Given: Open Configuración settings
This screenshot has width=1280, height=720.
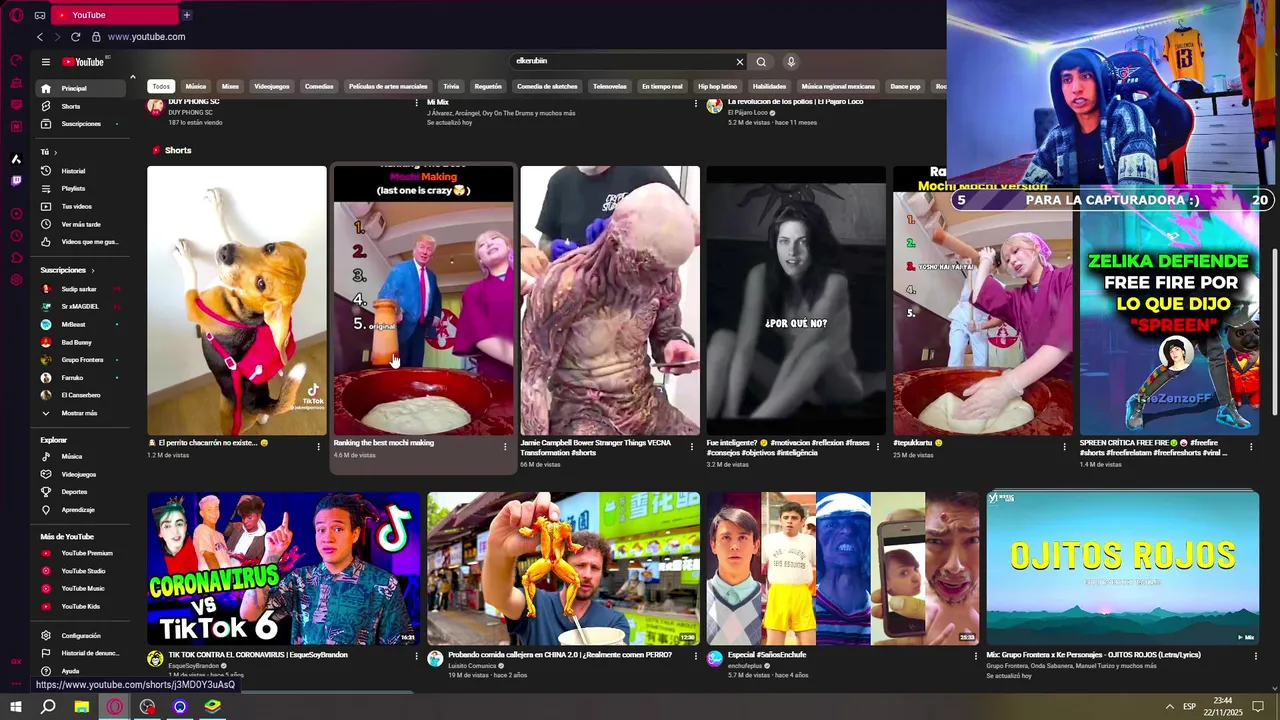Looking at the screenshot, I should [x=80, y=636].
